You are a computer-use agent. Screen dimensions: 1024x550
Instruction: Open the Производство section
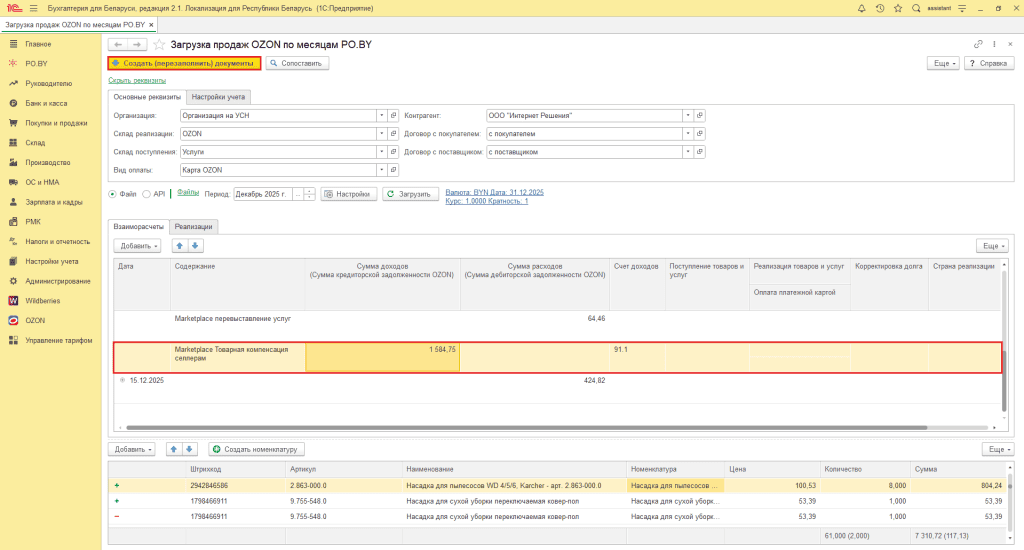coord(48,162)
